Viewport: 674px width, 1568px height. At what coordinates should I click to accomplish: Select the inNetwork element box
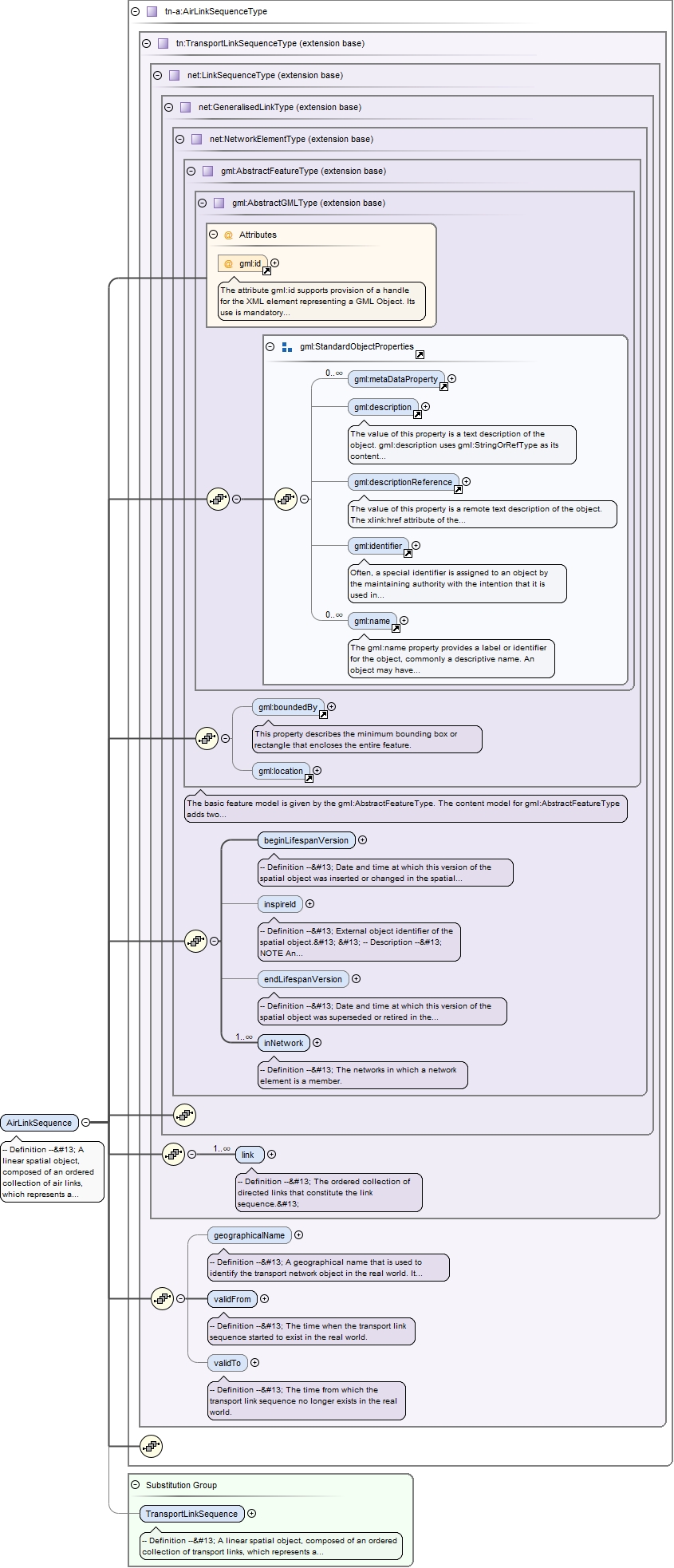(283, 1043)
